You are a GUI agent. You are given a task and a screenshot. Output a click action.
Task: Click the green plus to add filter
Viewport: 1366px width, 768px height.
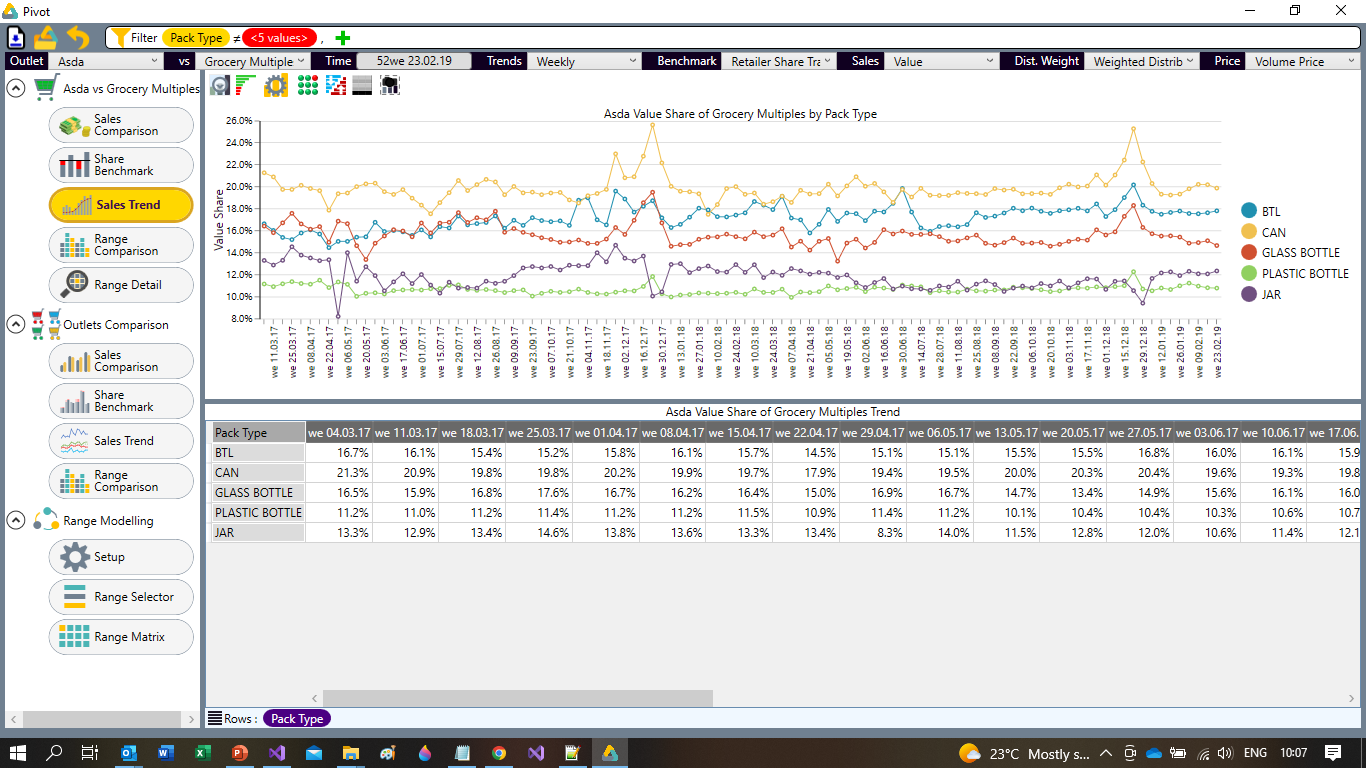[343, 38]
